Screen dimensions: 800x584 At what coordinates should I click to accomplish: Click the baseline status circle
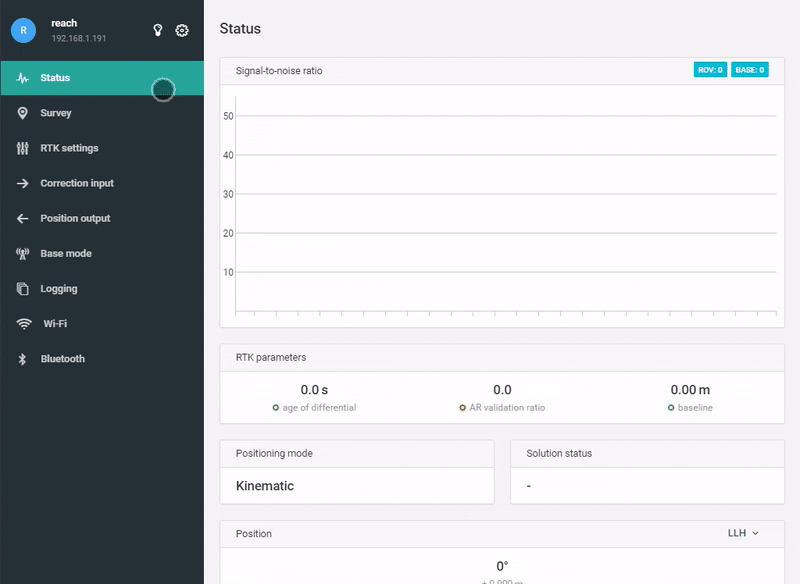click(x=671, y=408)
